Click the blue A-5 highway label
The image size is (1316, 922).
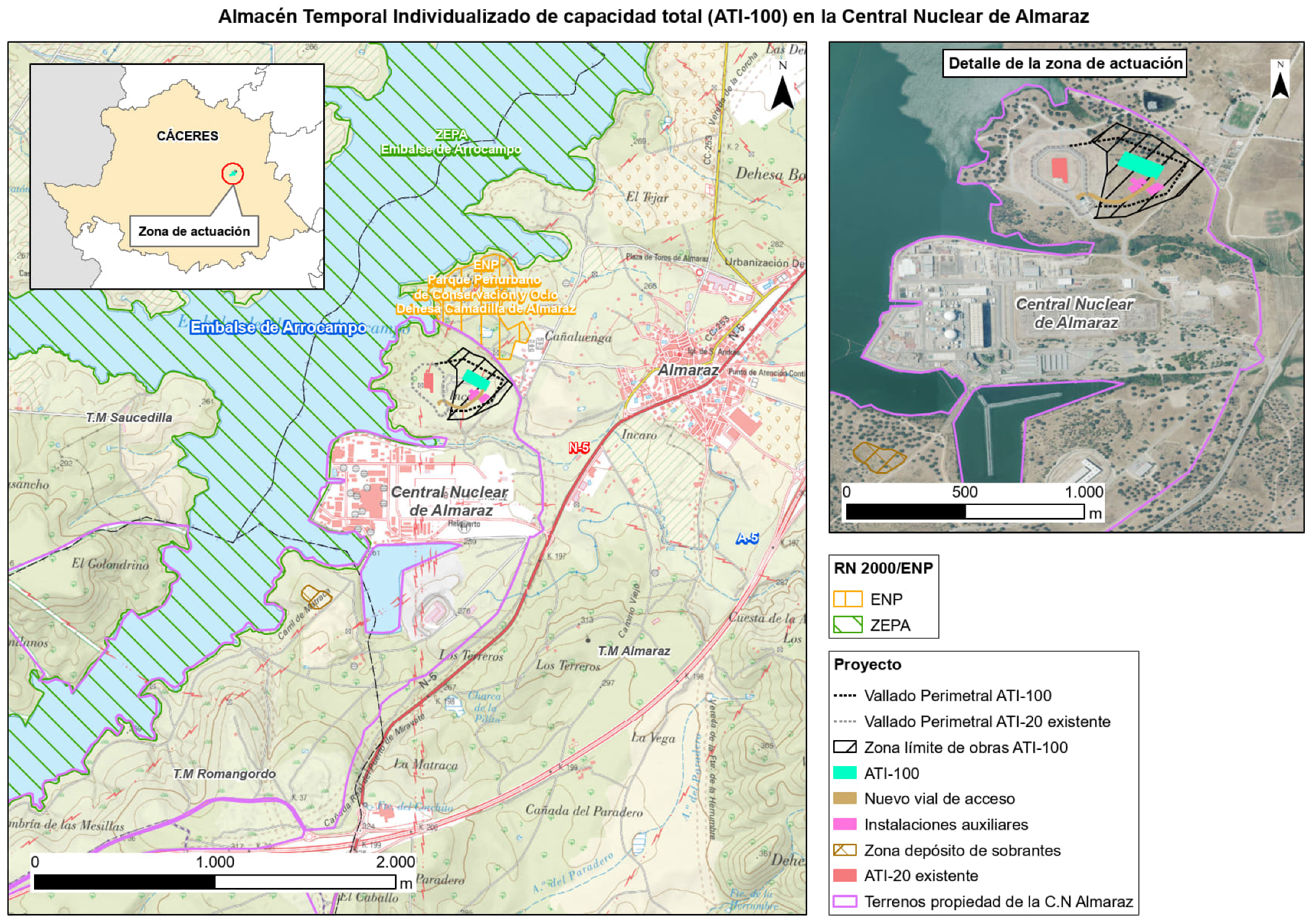tap(747, 538)
